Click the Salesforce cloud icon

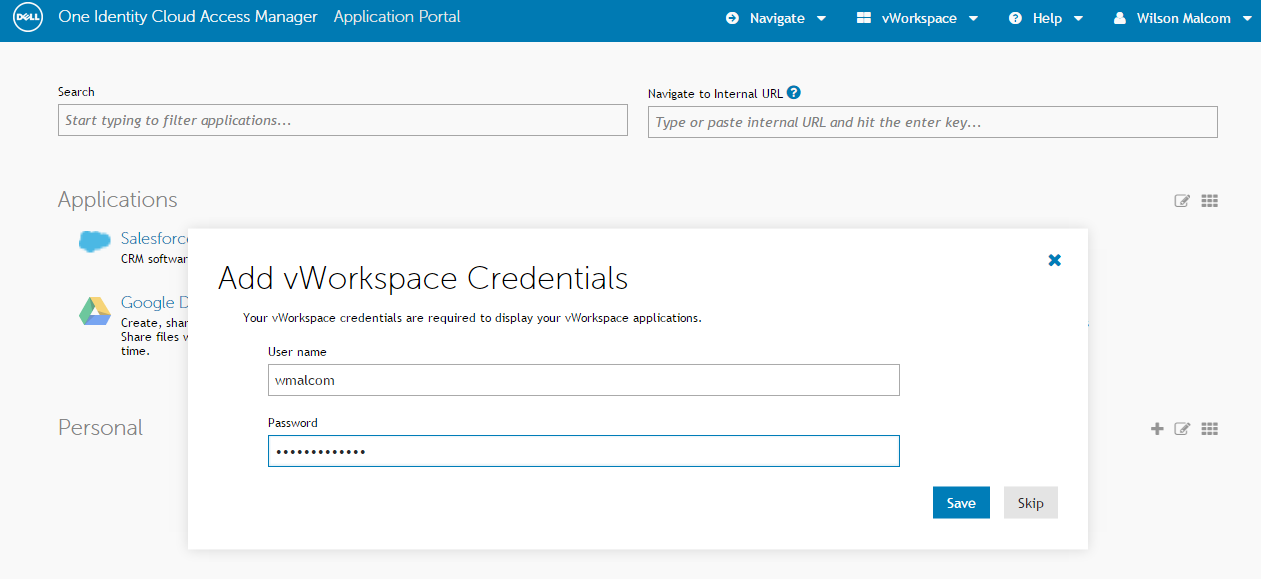click(x=95, y=241)
